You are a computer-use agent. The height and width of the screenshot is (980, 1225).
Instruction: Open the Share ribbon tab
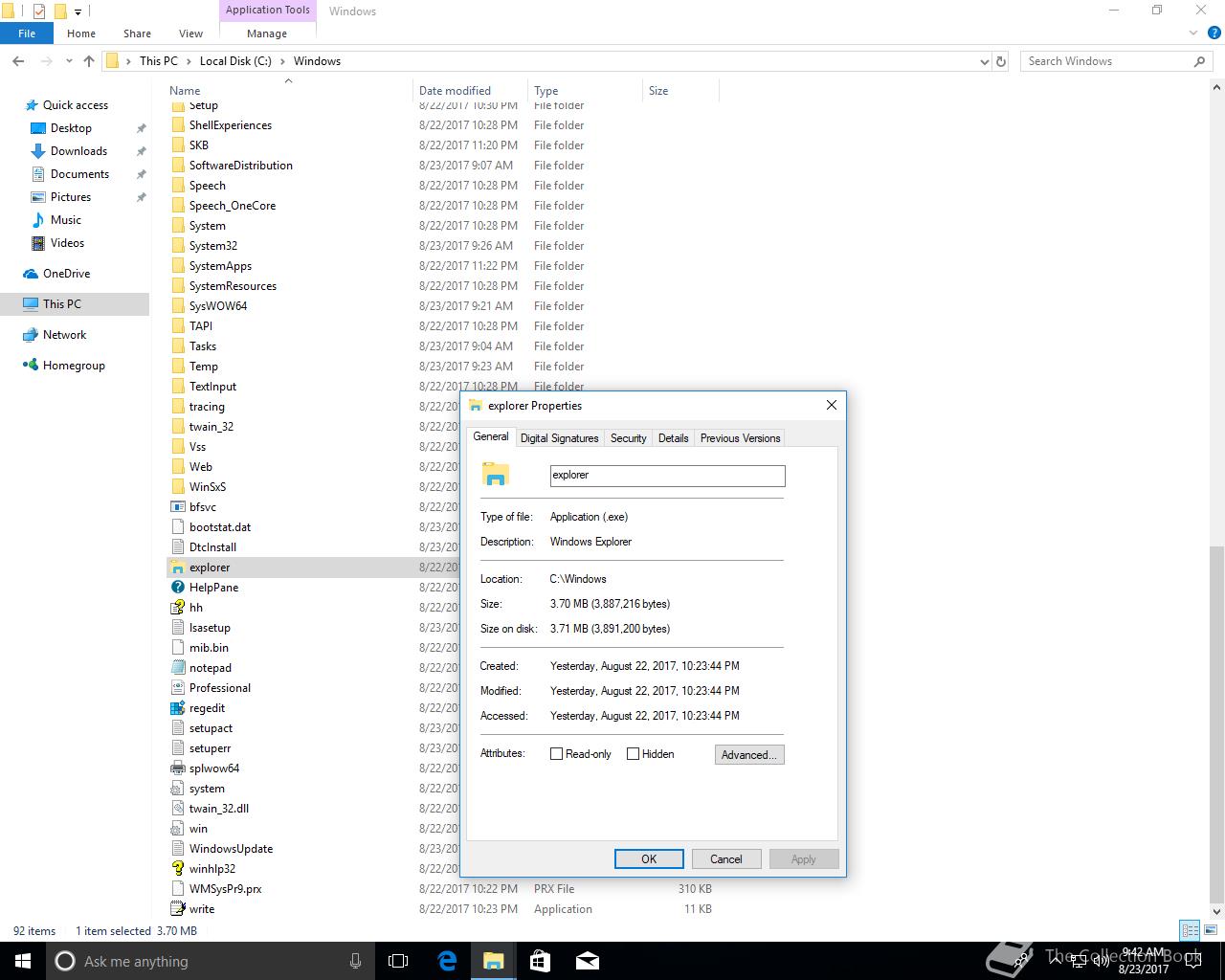137,33
